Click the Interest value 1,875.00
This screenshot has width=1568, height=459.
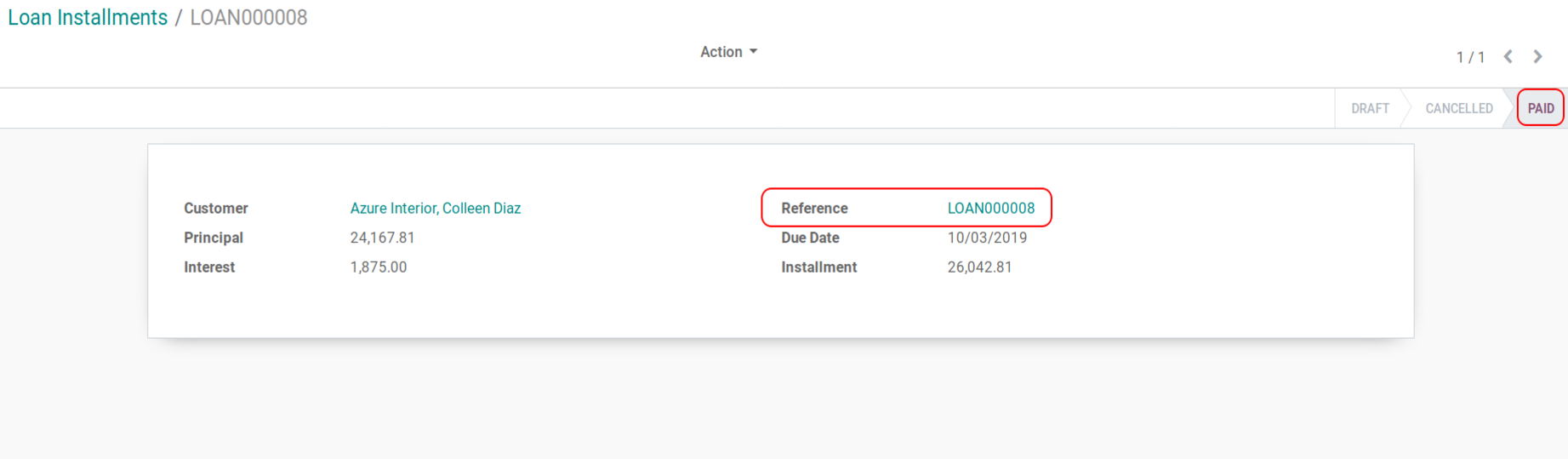click(x=378, y=267)
